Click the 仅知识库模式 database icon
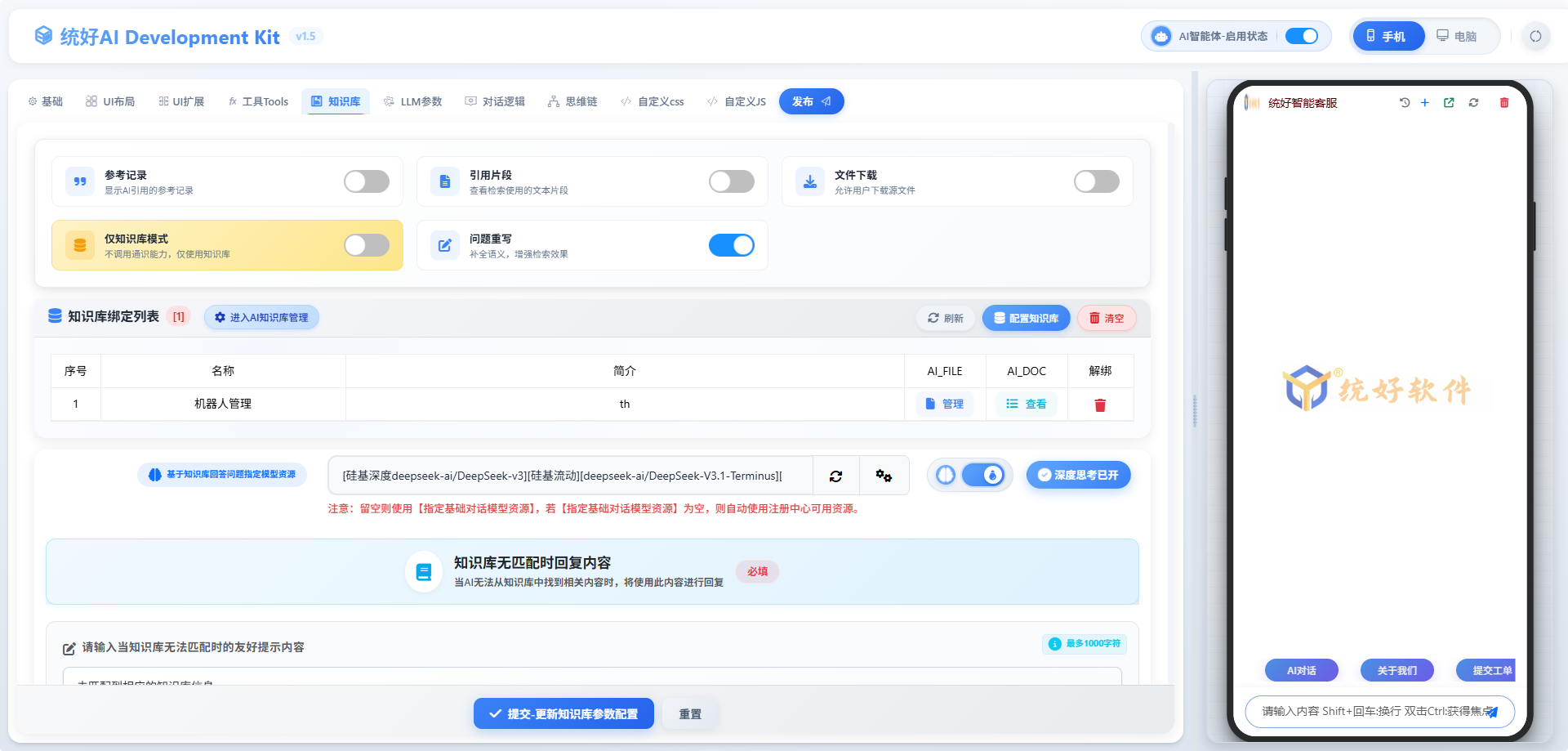The image size is (1568, 751). 80,245
